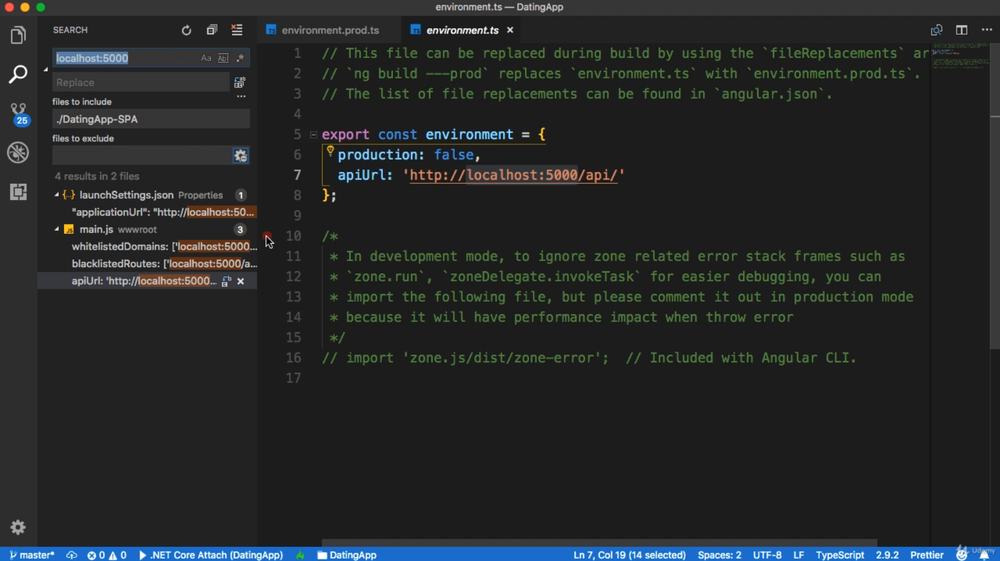1000x561 pixels.
Task: Open whitelistedDomains match in main.js
Action: point(163,247)
